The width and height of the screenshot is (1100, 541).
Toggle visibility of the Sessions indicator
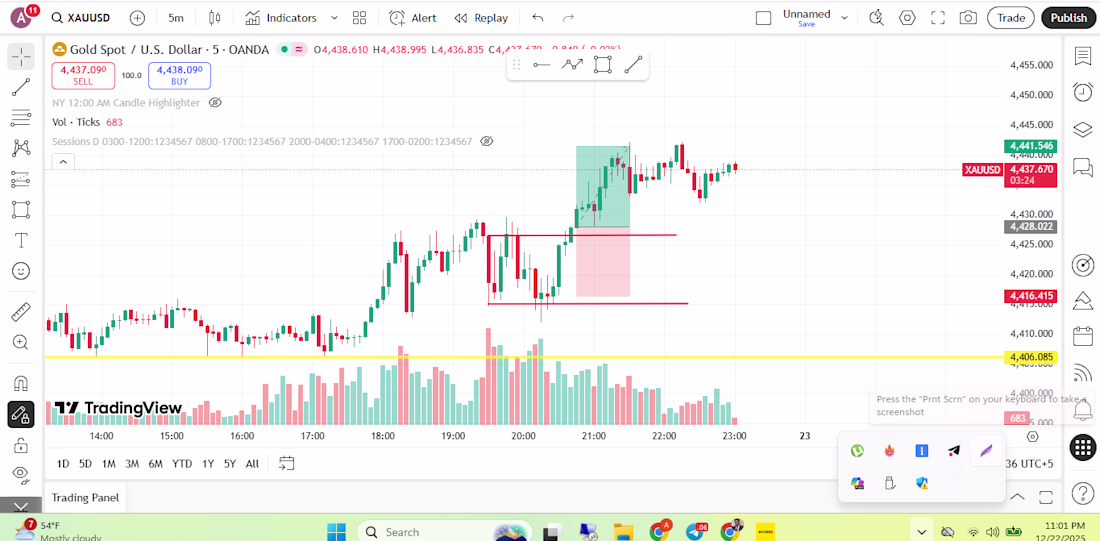(x=487, y=142)
